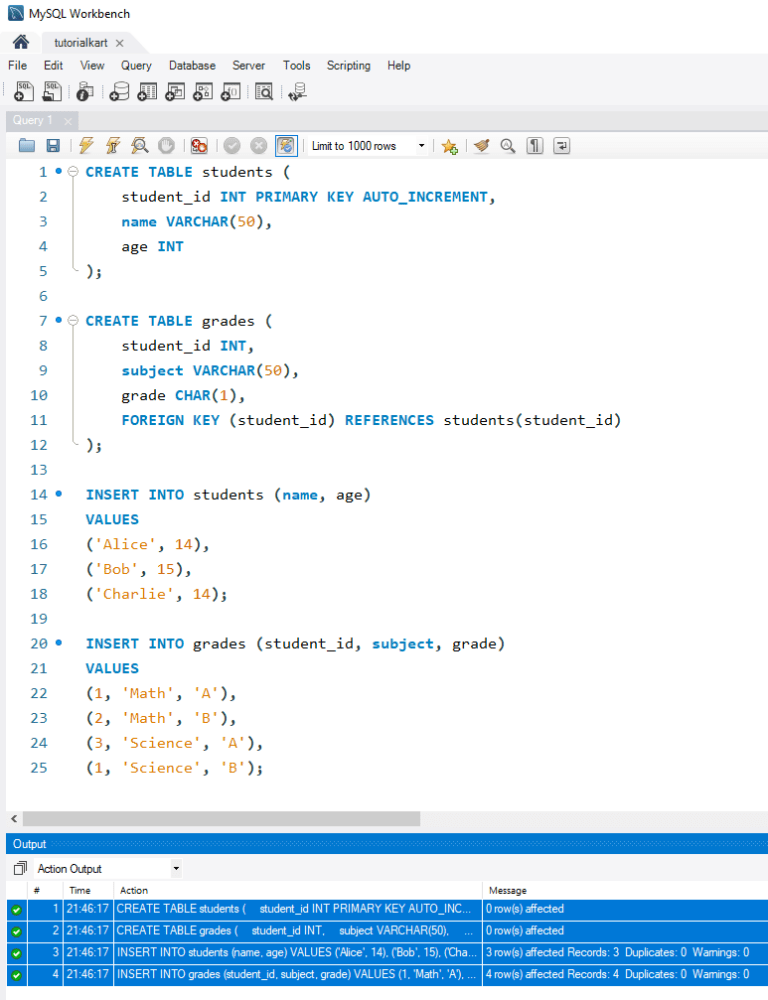Reconnect to DBMS icon
The height and width of the screenshot is (1000, 768).
pyautogui.click(x=297, y=92)
